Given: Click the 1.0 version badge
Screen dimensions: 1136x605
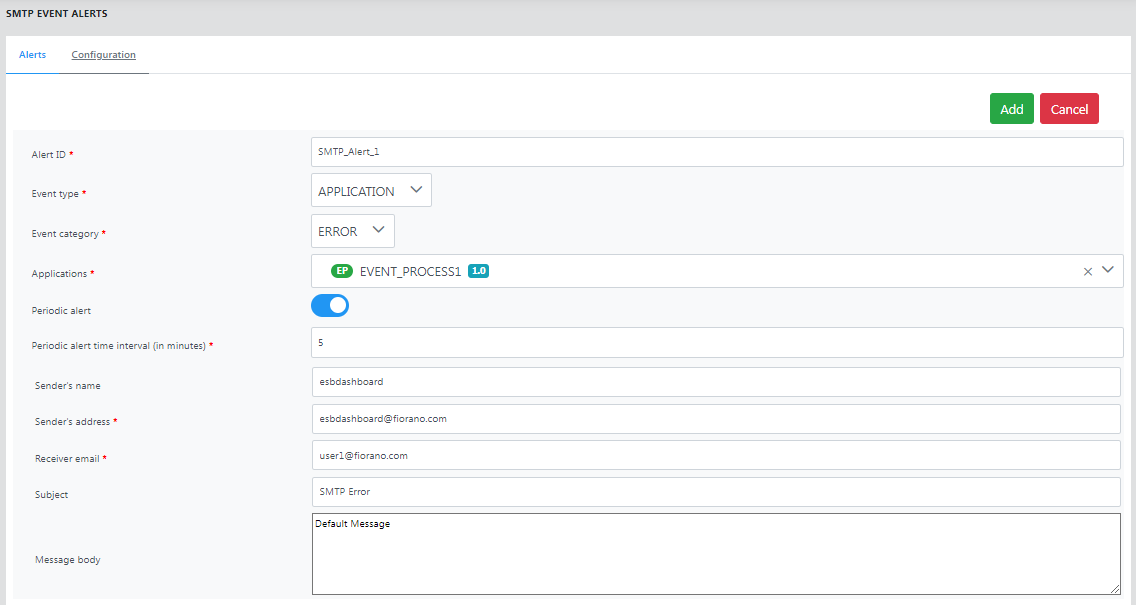Looking at the screenshot, I should pyautogui.click(x=478, y=271).
